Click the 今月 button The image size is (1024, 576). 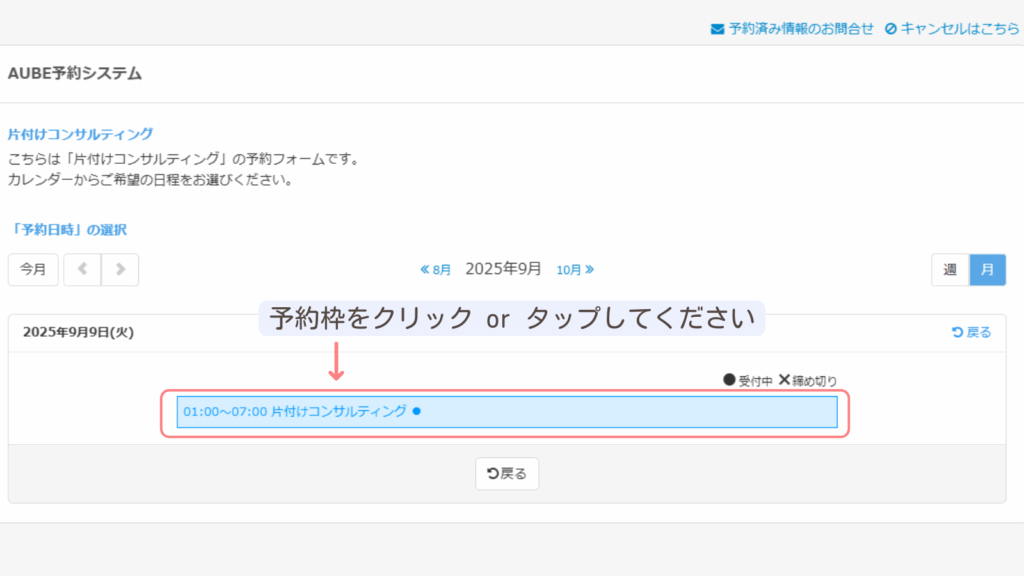[x=33, y=269]
